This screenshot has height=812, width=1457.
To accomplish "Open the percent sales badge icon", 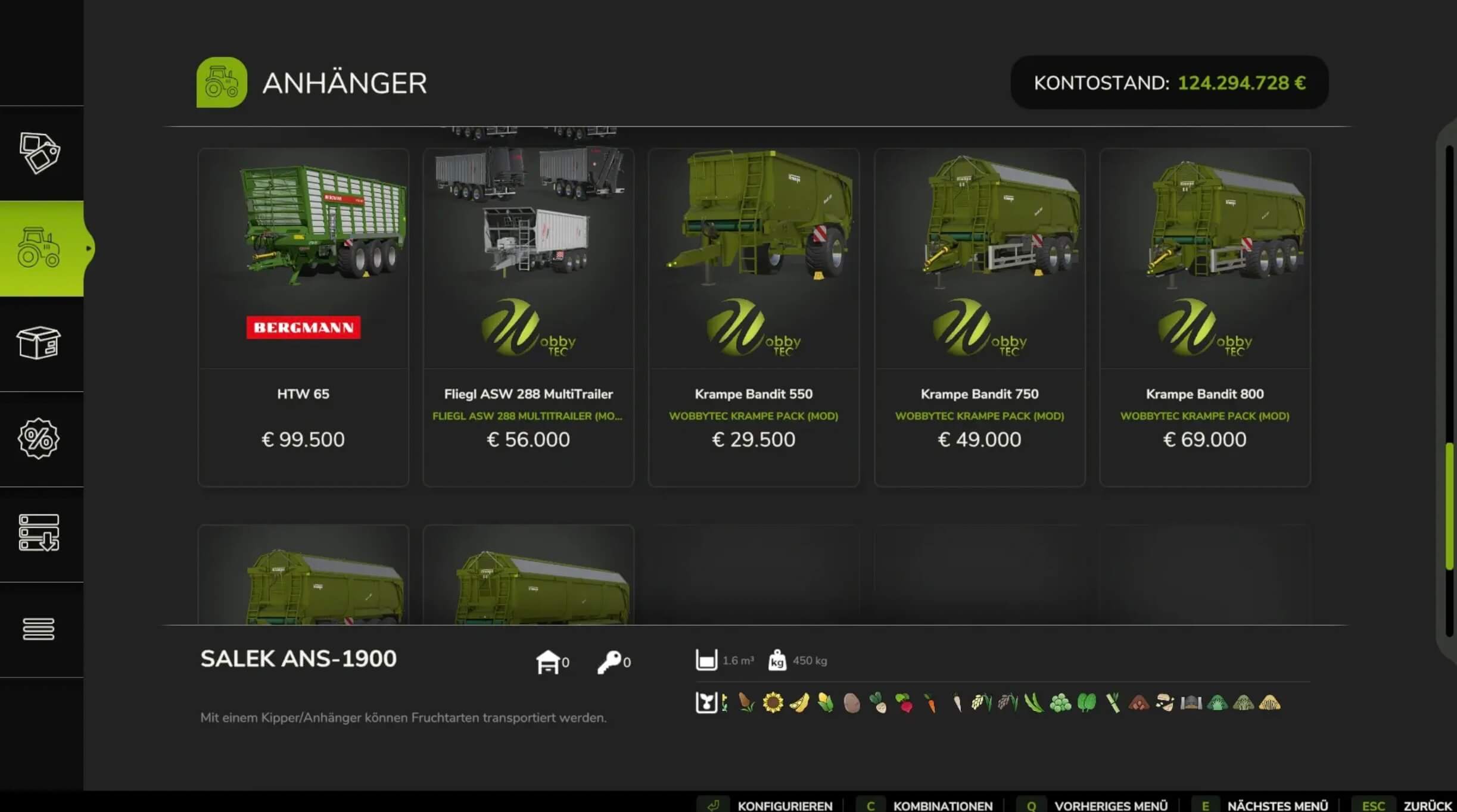I will [x=39, y=439].
